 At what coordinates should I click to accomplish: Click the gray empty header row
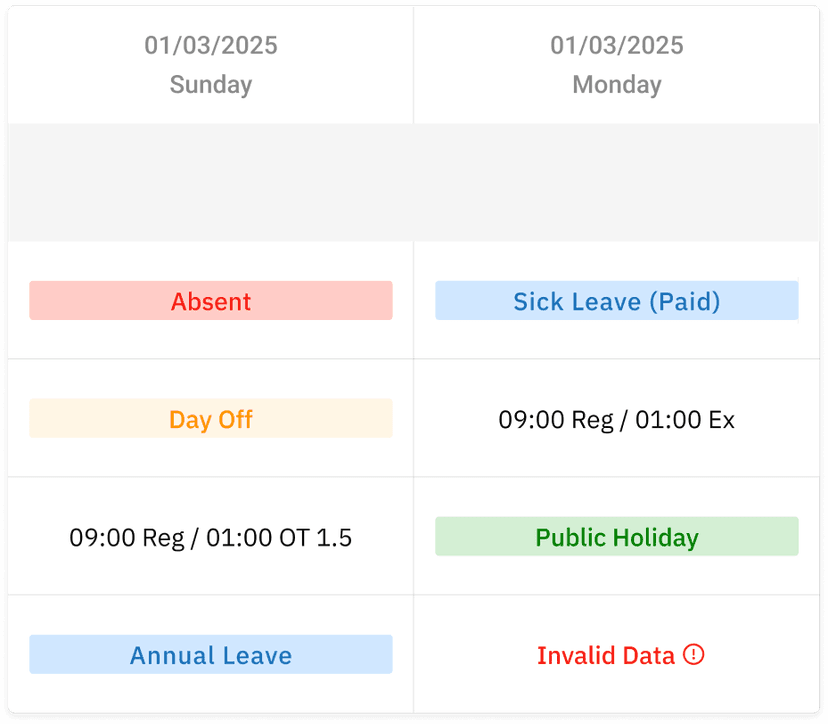pyautogui.click(x=414, y=182)
